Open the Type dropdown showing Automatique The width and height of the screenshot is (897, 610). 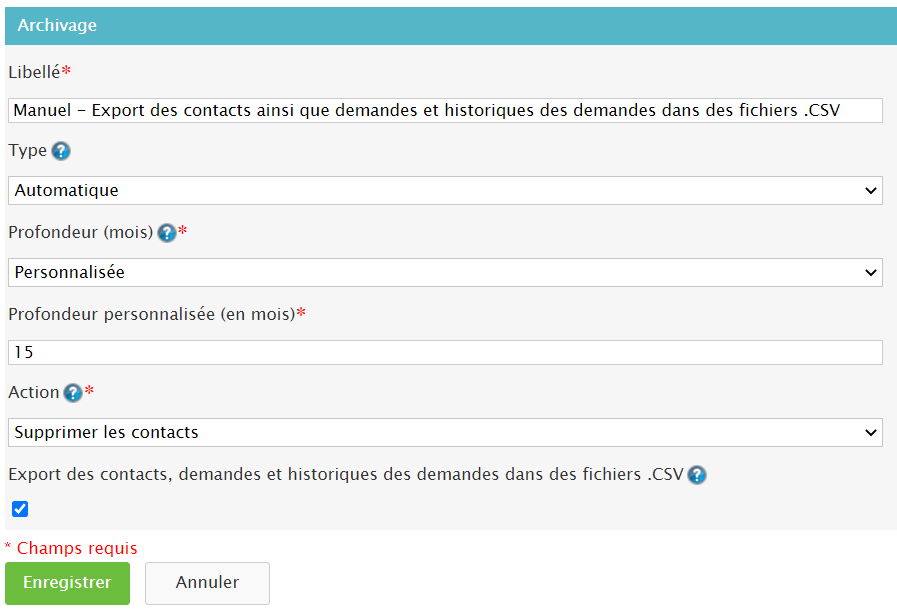[445, 191]
